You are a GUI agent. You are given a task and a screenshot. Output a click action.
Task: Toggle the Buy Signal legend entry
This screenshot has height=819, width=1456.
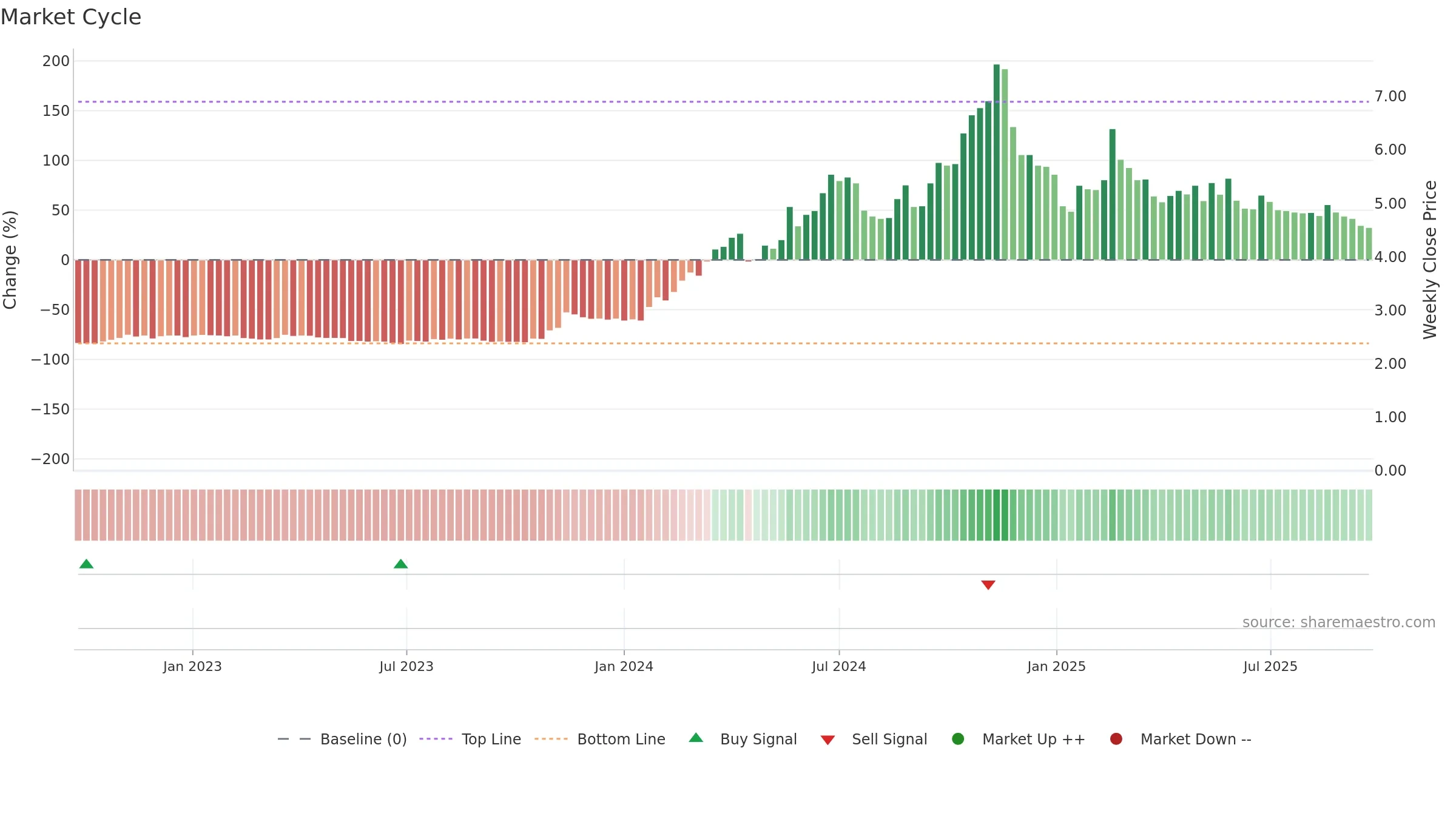[x=743, y=739]
